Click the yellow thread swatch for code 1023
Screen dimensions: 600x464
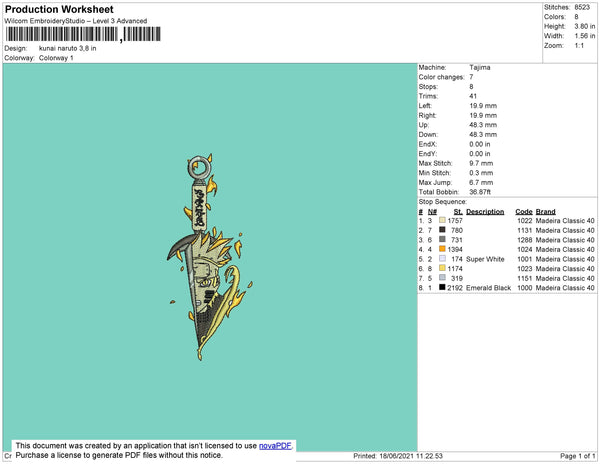click(x=442, y=268)
